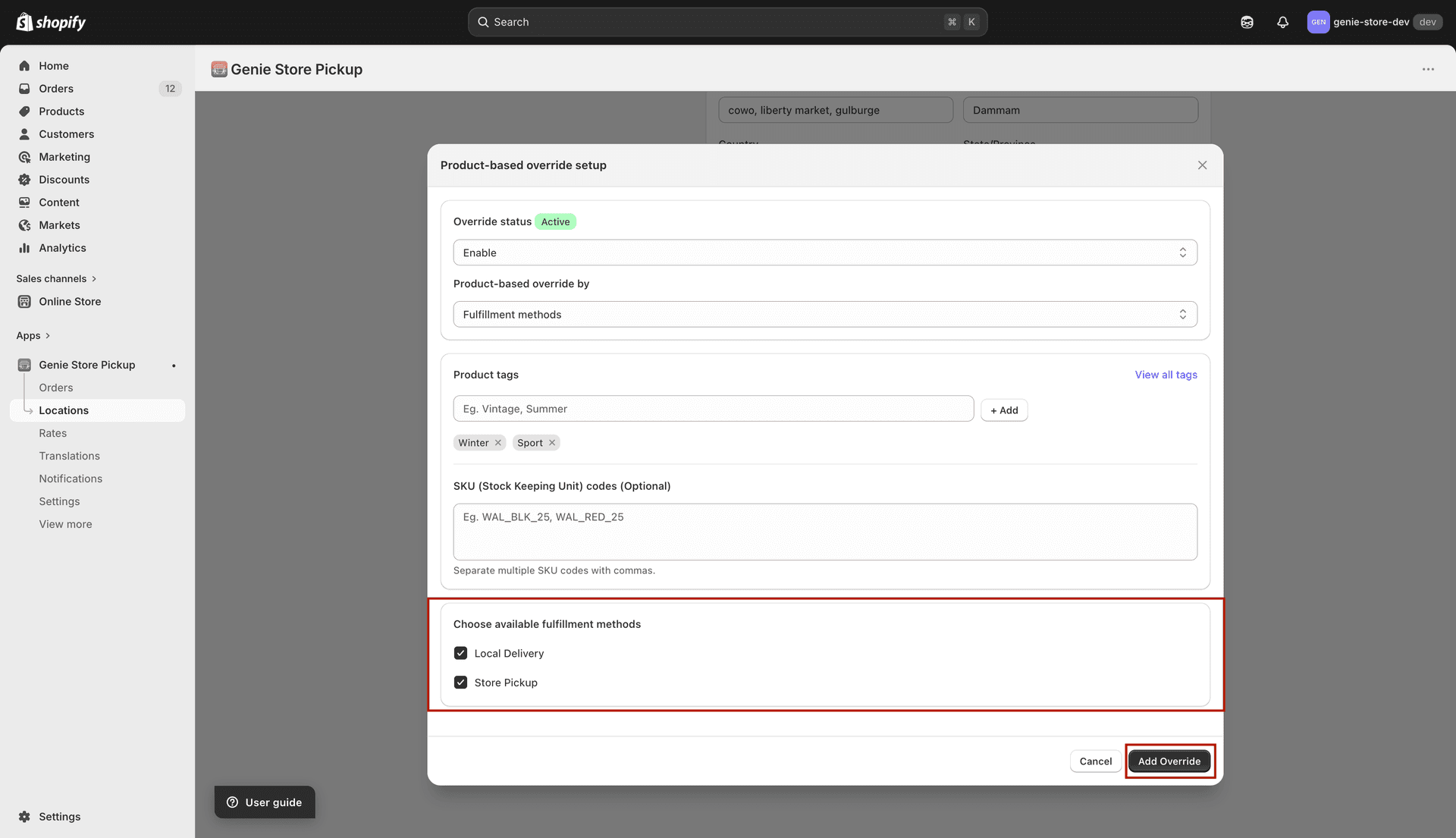Click the Products tag icon
Image resolution: width=1456 pixels, height=838 pixels.
[x=24, y=111]
